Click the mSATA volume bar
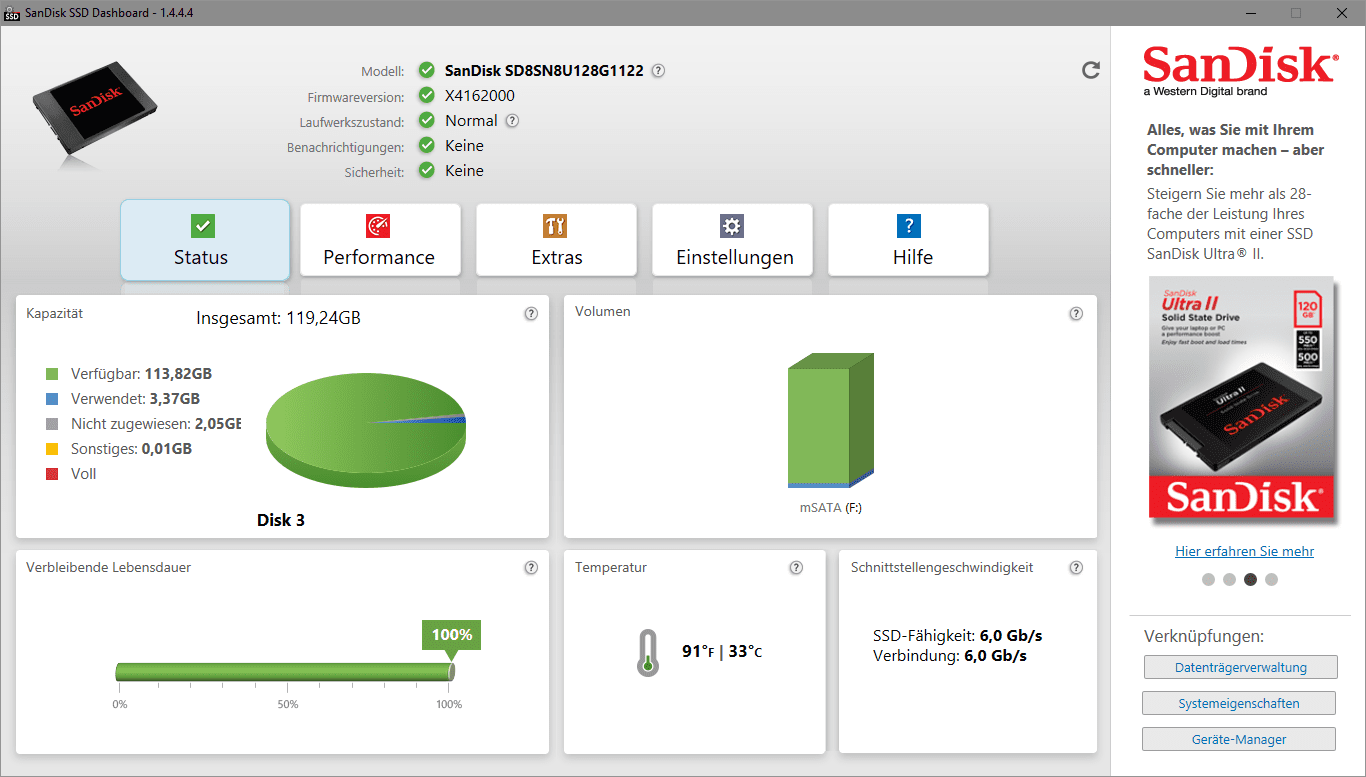This screenshot has width=1366, height=777. click(x=831, y=420)
